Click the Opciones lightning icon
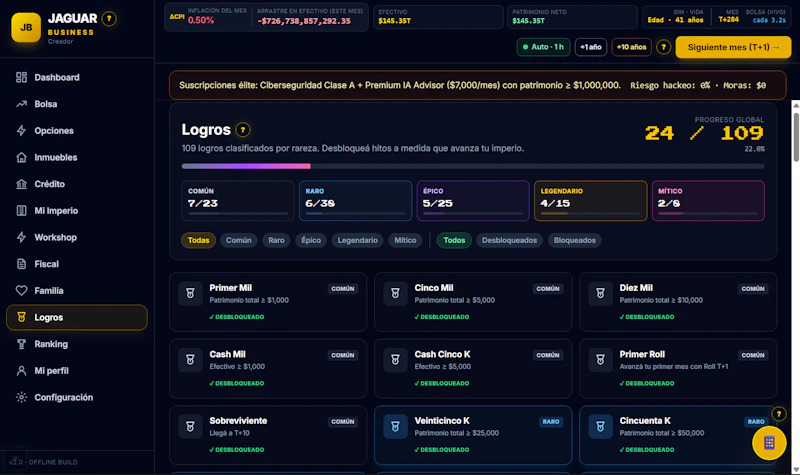The width and height of the screenshot is (800, 475). [x=21, y=131]
